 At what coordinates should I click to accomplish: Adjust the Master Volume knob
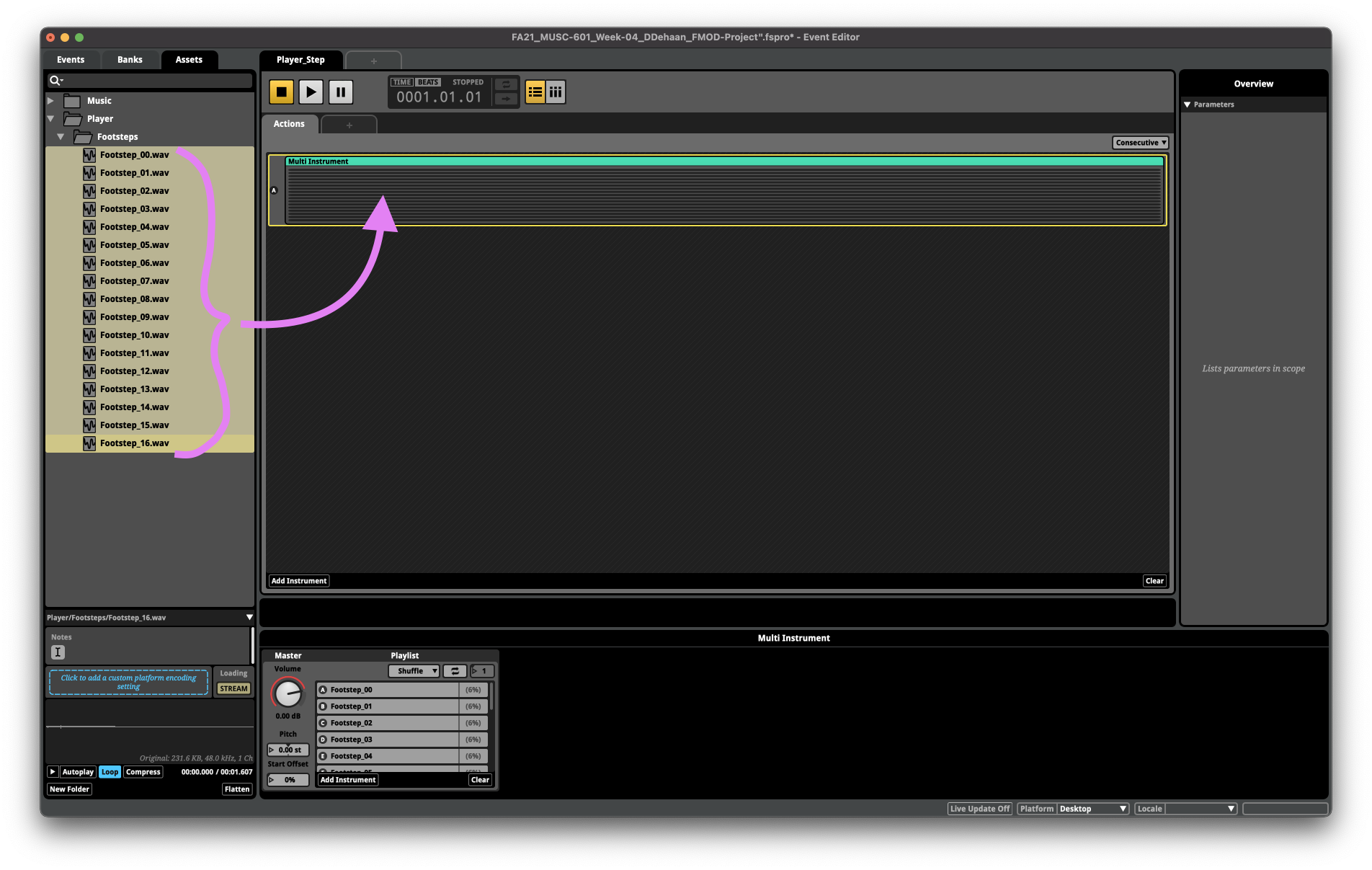(x=288, y=694)
